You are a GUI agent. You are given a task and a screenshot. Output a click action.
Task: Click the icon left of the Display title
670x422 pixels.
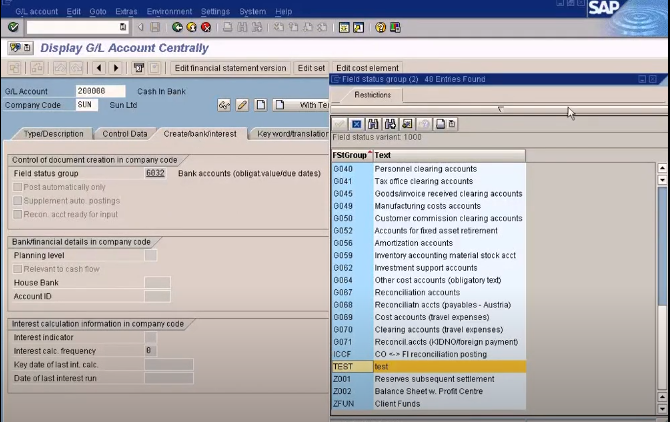click(x=15, y=47)
